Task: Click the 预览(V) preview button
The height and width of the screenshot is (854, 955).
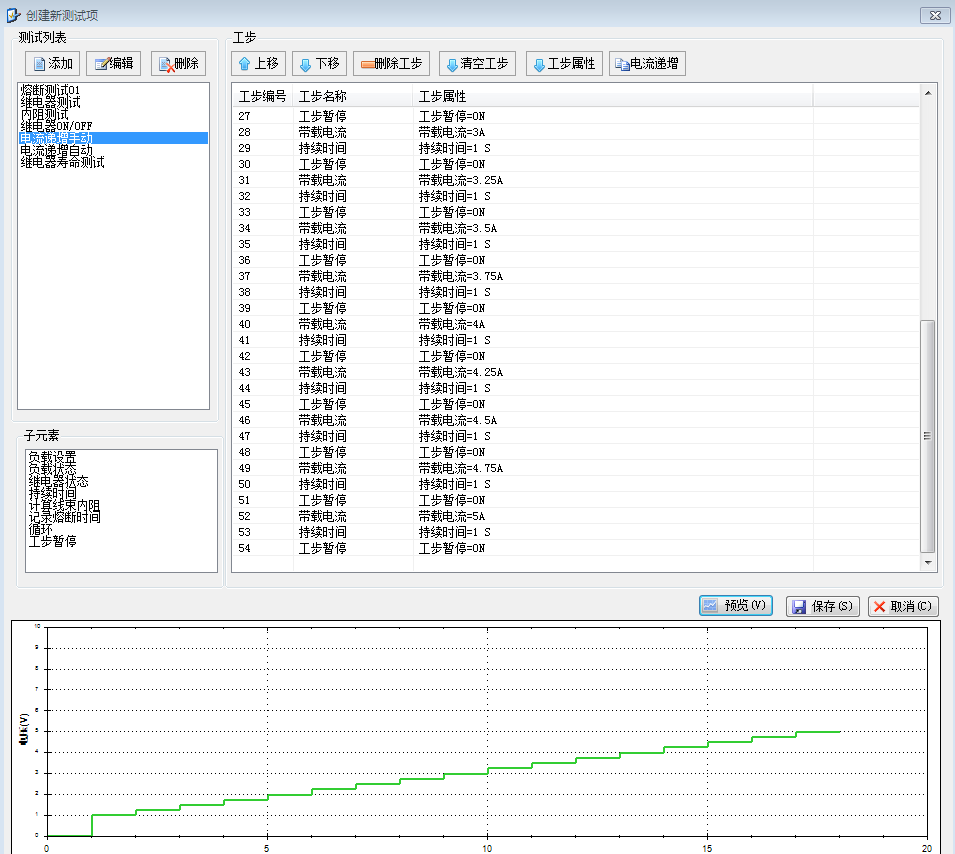Action: pyautogui.click(x=736, y=605)
